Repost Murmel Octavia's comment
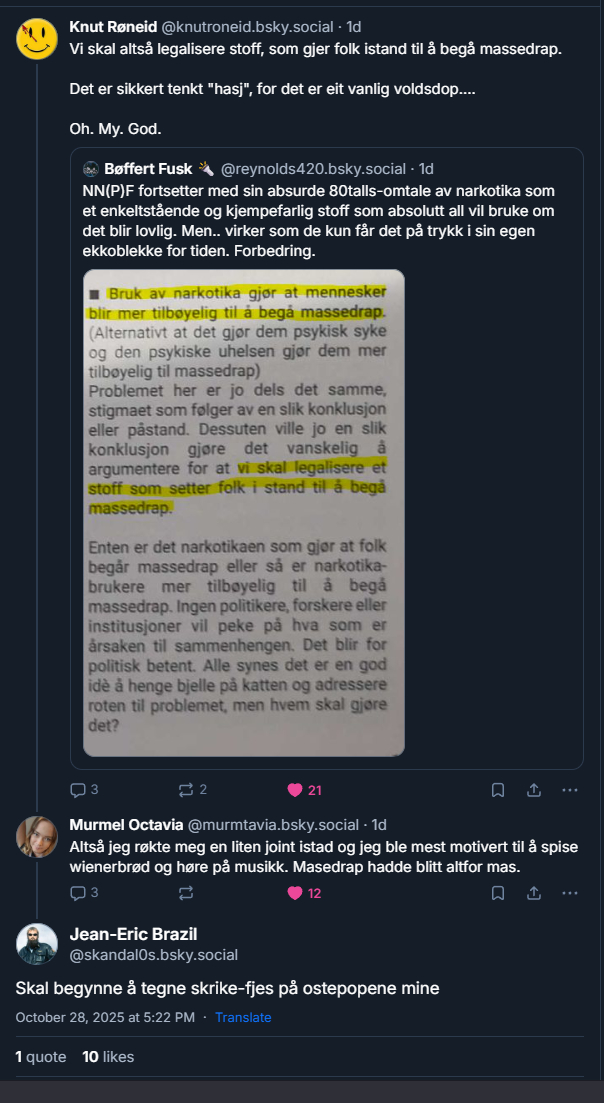This screenshot has height=1103, width=604. (186, 893)
